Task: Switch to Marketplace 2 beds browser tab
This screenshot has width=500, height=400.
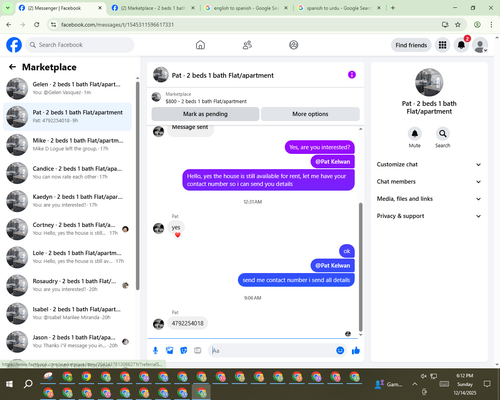Action: (153, 8)
